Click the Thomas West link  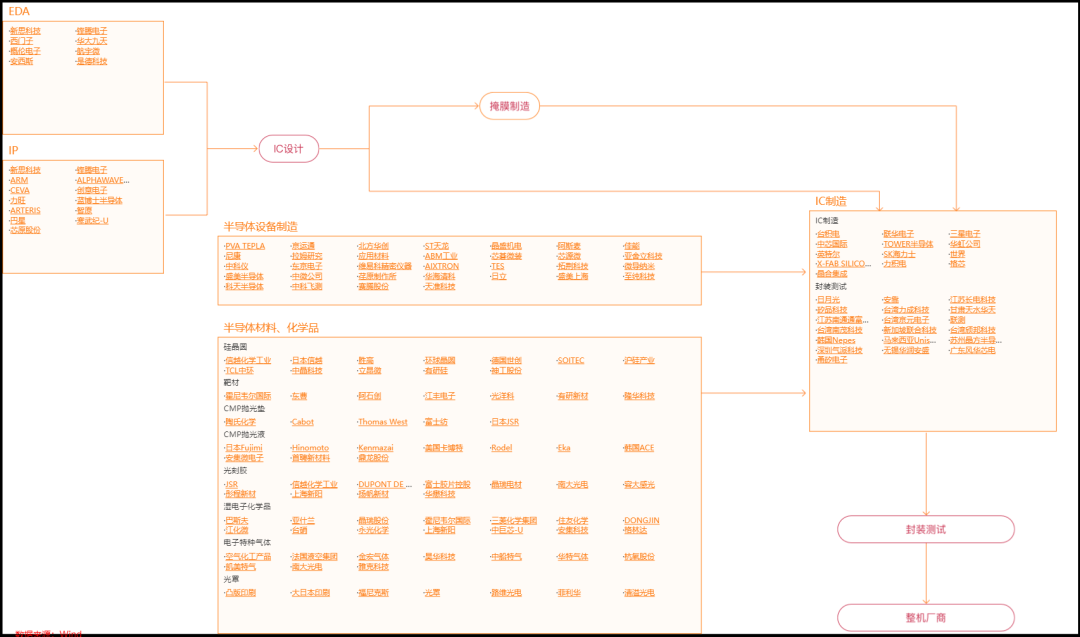point(383,422)
